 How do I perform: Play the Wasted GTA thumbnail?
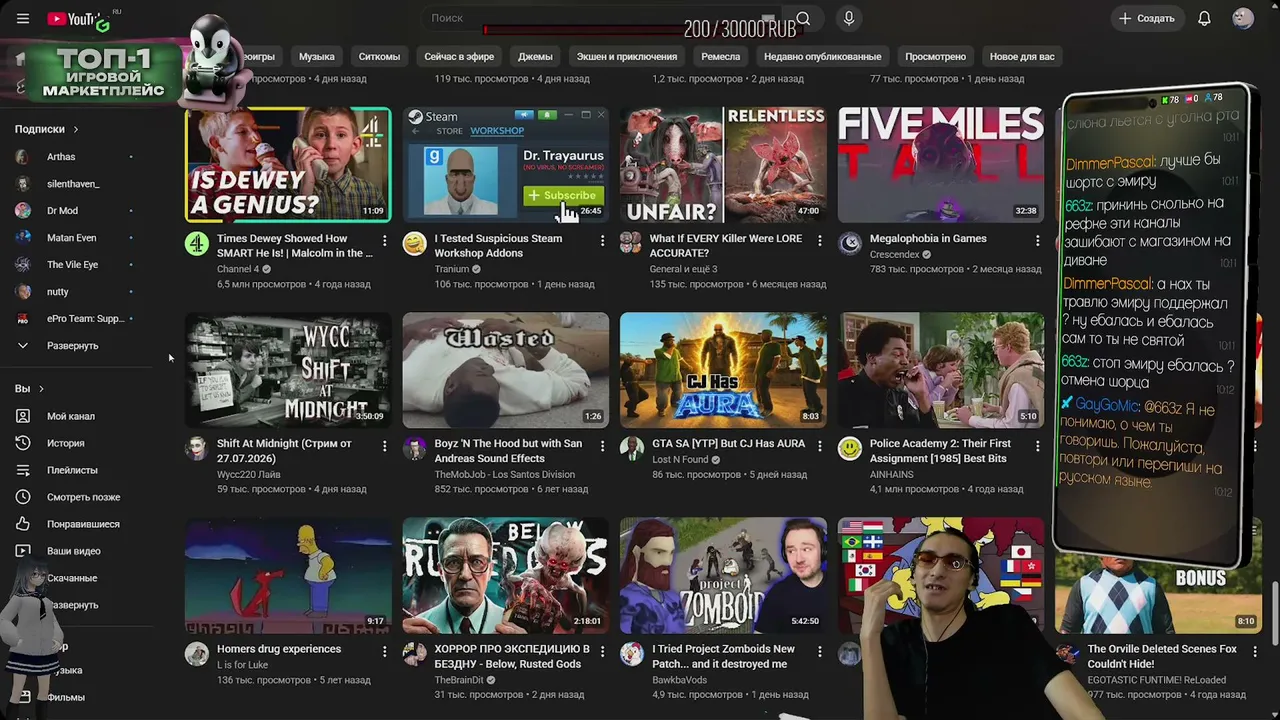[x=506, y=370]
